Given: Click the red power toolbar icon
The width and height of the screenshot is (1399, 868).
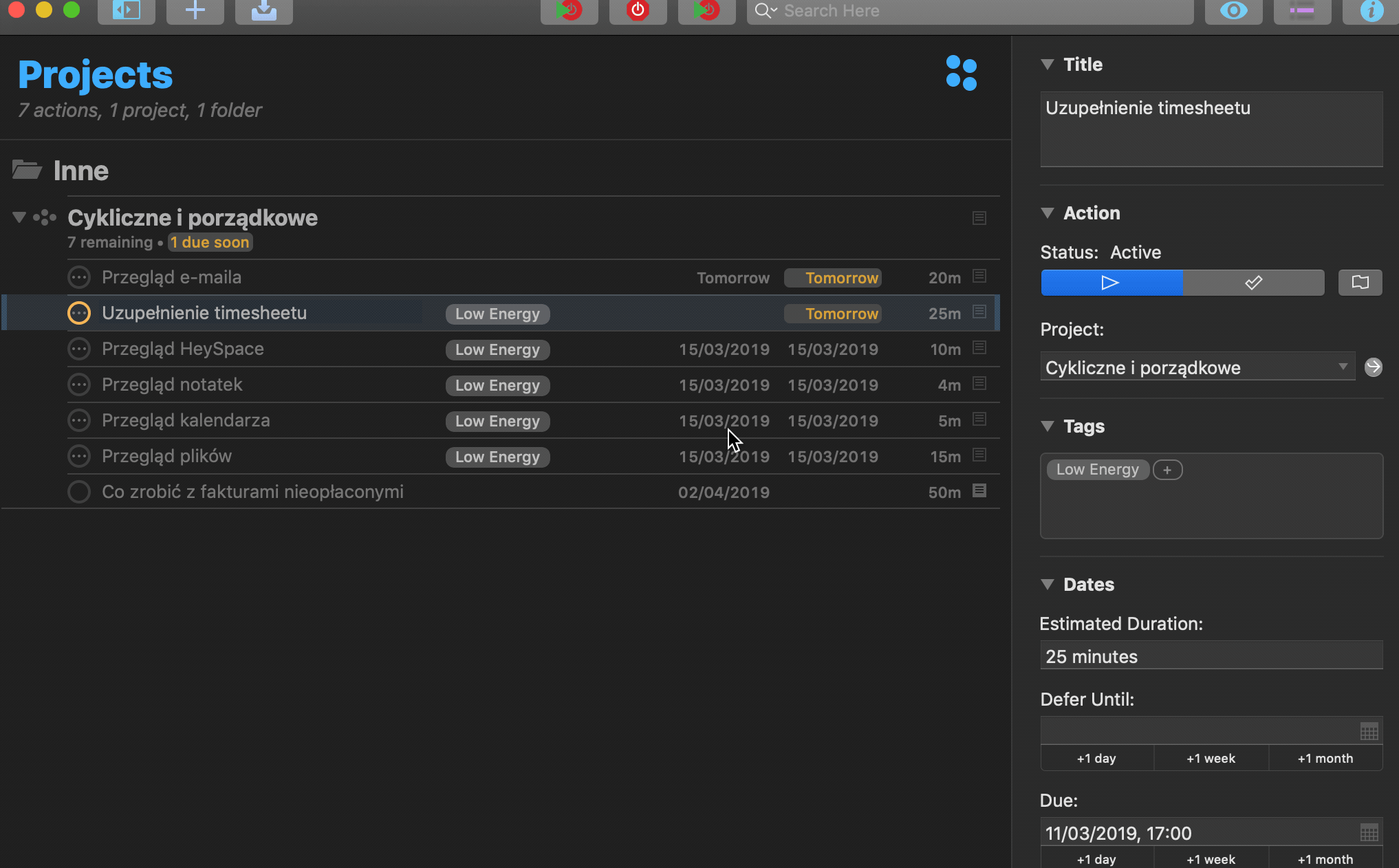Looking at the screenshot, I should coord(638,10).
